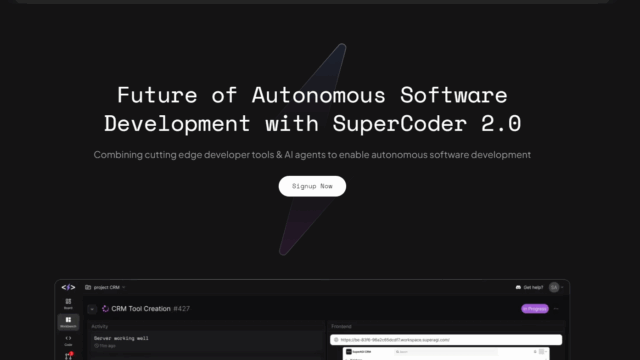Click the globe icon in the URL bar
Image resolution: width=640 pixels, height=360 pixels.
coord(336,340)
